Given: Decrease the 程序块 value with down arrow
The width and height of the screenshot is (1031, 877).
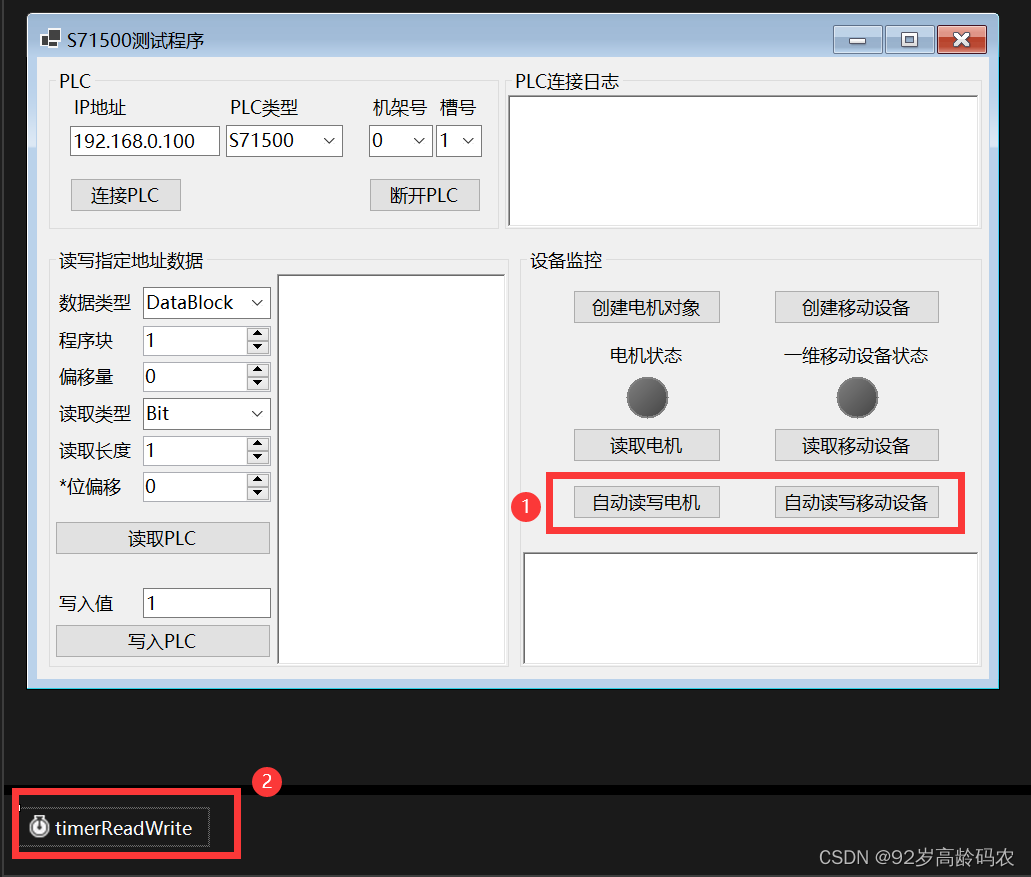Looking at the screenshot, I should [258, 348].
